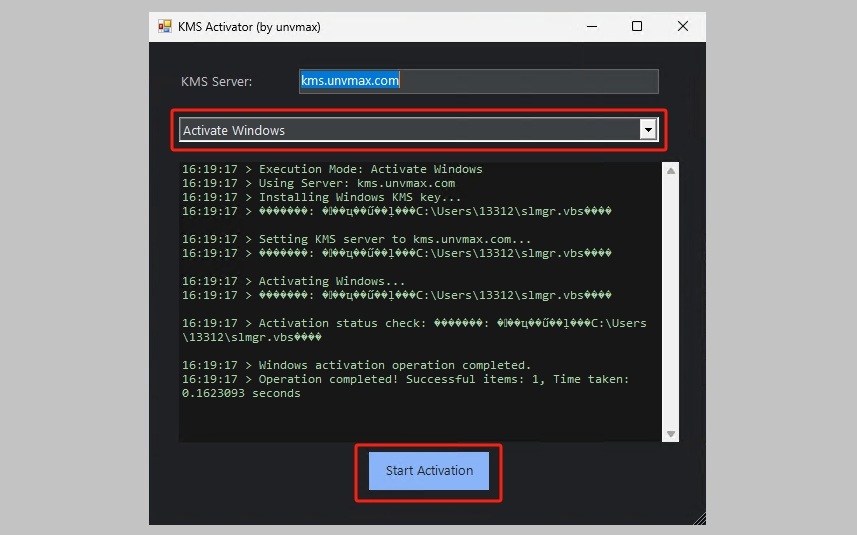
Task: Click the resize grip at window corner
Action: point(699,518)
